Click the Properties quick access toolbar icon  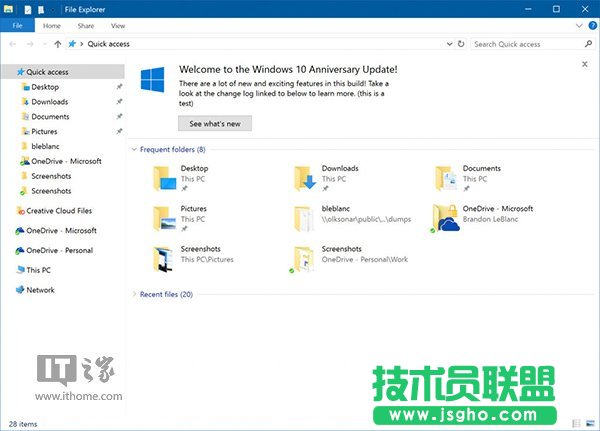click(28, 10)
